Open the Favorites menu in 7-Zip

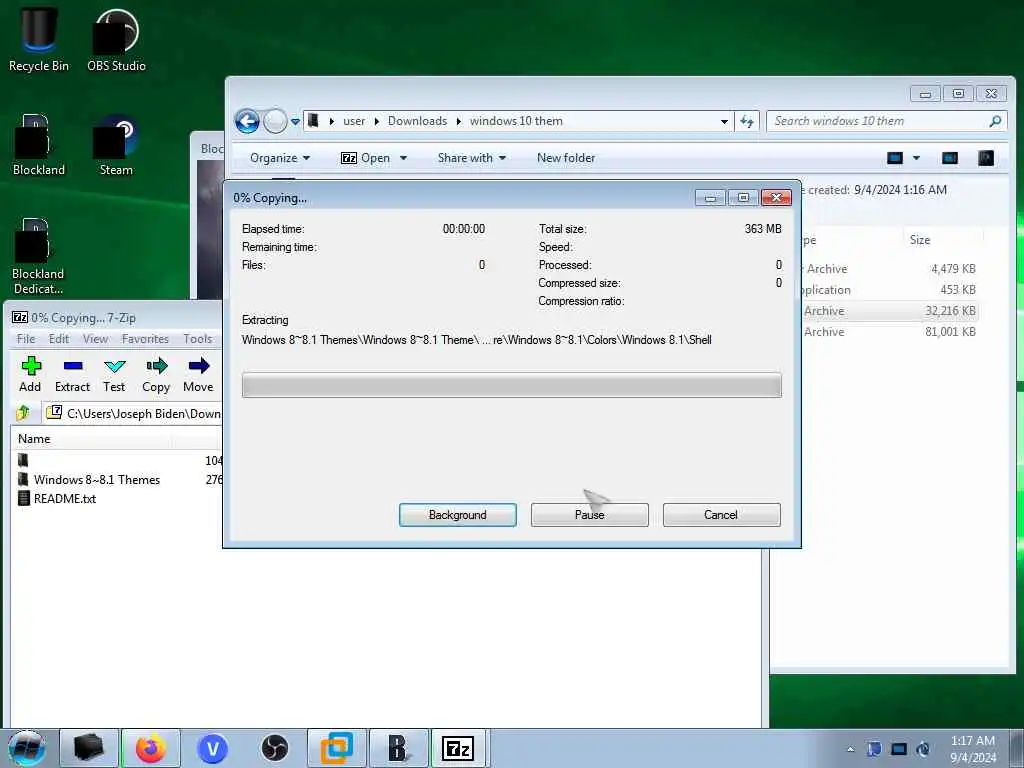coord(145,338)
